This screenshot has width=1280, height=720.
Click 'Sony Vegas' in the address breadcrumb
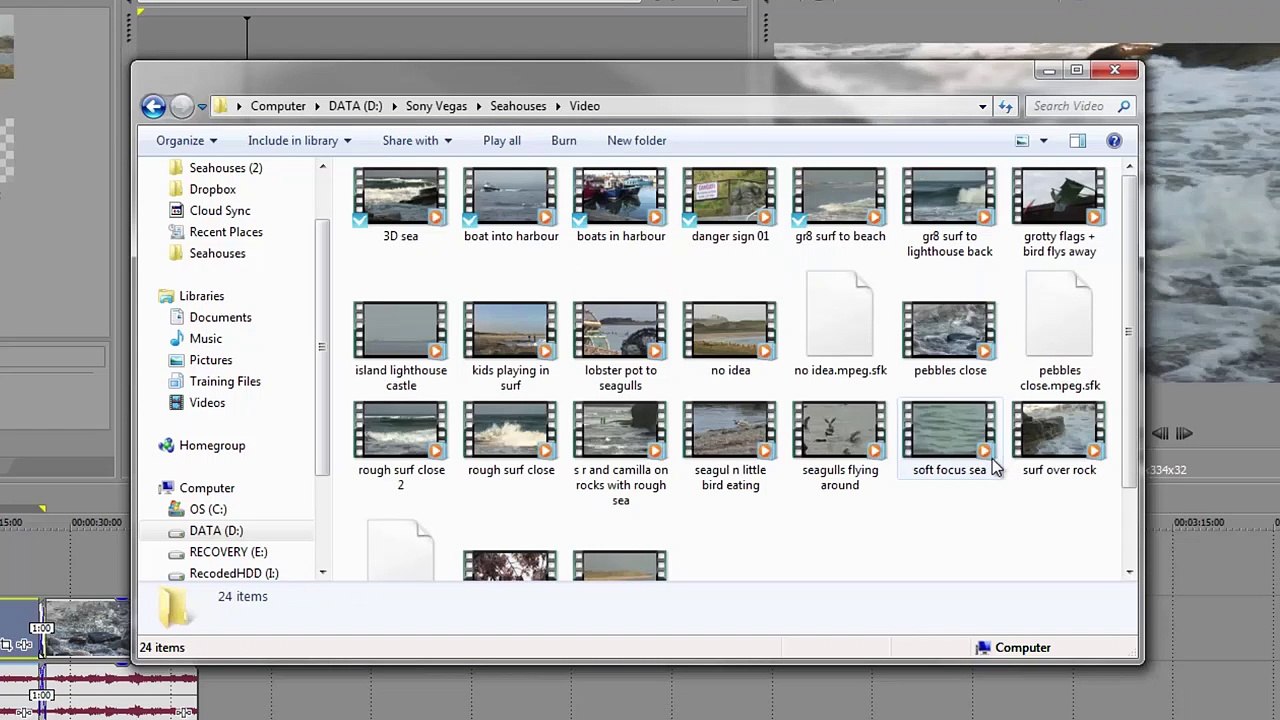pyautogui.click(x=436, y=106)
